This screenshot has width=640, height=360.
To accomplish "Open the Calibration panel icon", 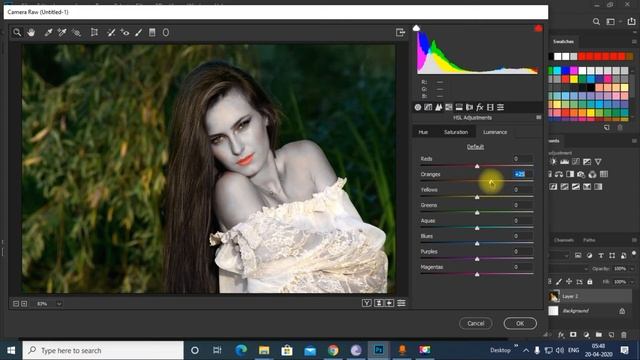I will (490, 107).
